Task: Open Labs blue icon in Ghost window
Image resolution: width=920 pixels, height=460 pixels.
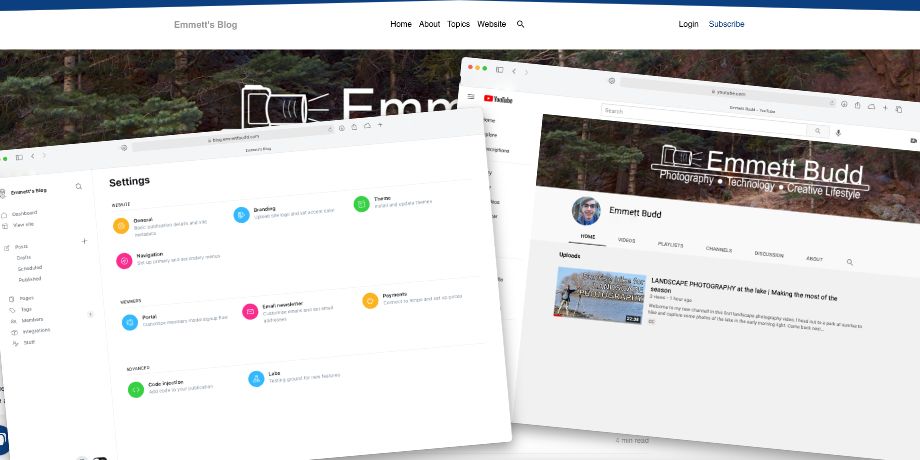Action: tap(256, 378)
